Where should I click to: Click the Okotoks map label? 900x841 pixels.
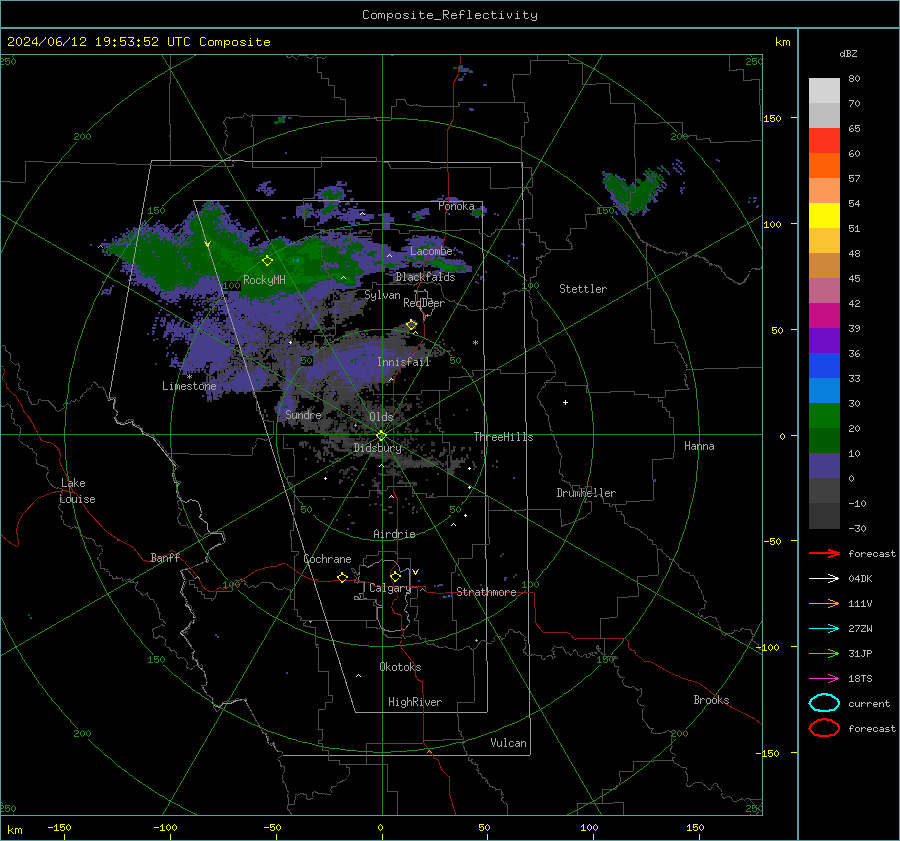click(400, 667)
